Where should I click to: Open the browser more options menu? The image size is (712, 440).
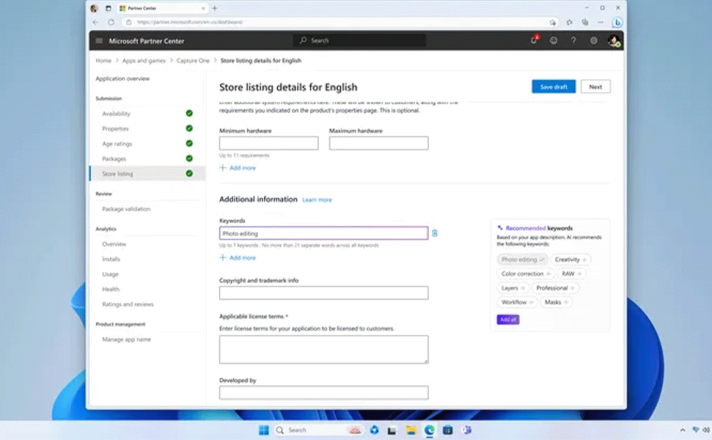tap(601, 22)
